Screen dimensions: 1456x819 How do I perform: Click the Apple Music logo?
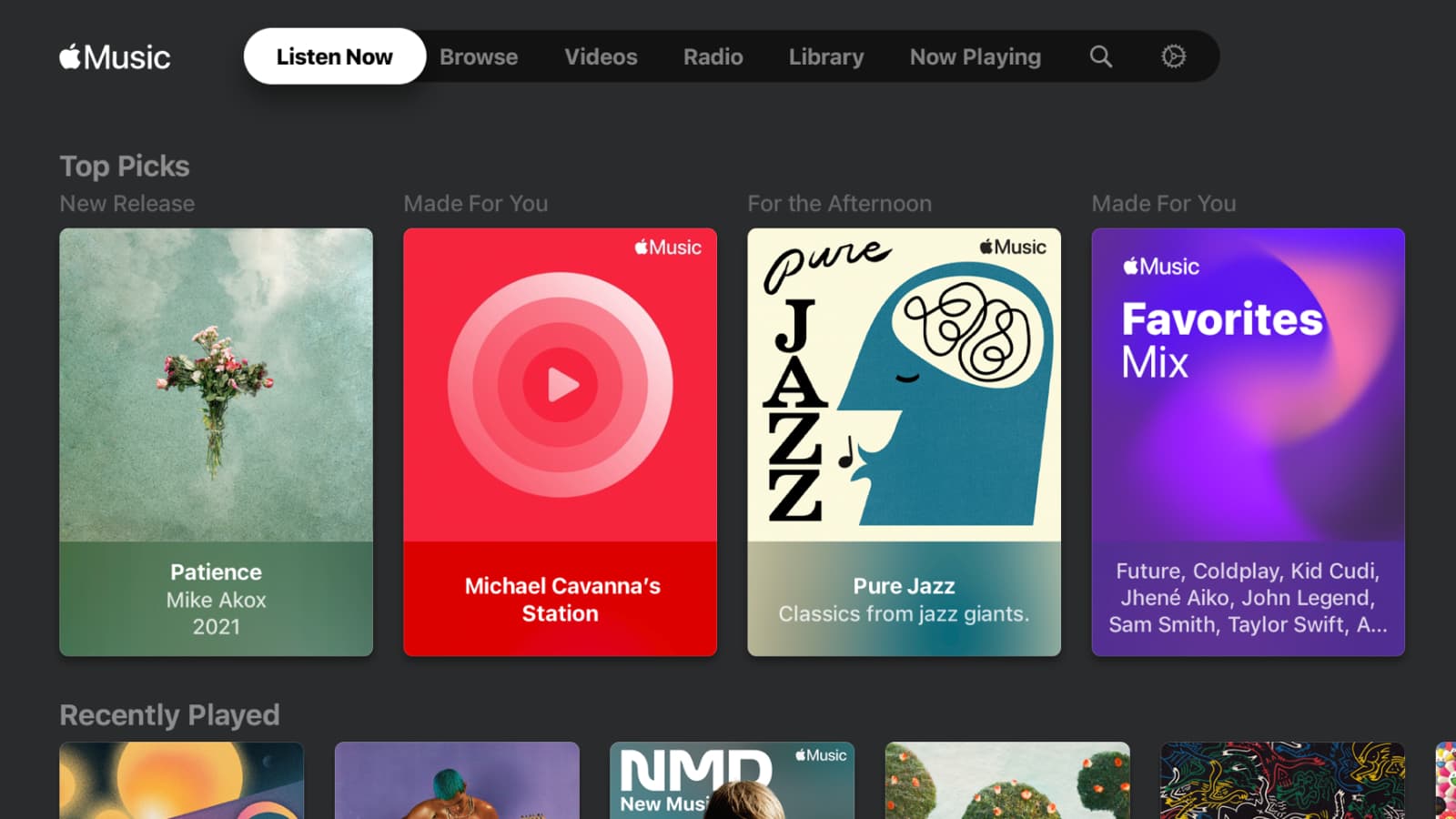pyautogui.click(x=115, y=57)
